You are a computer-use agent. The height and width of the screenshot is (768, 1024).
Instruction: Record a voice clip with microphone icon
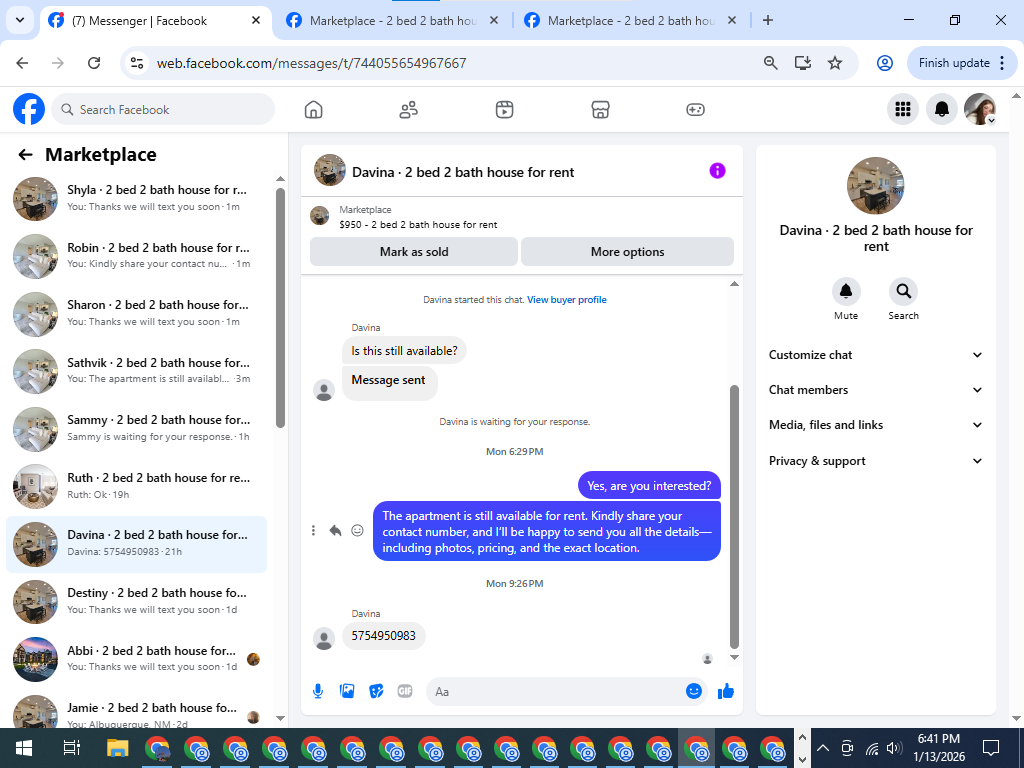[x=318, y=692]
